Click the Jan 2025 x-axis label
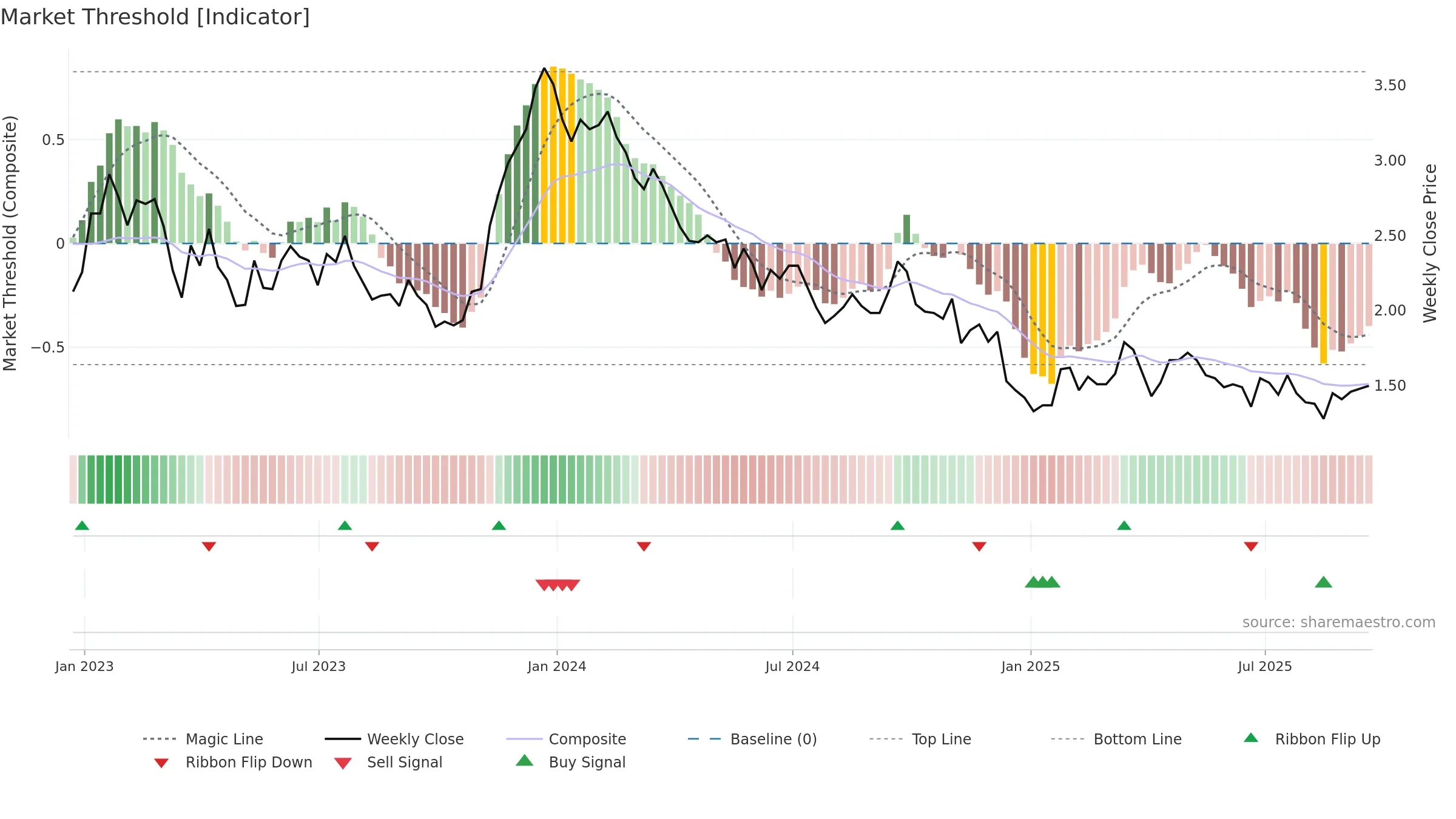This screenshot has height=819, width=1456. click(x=1031, y=666)
